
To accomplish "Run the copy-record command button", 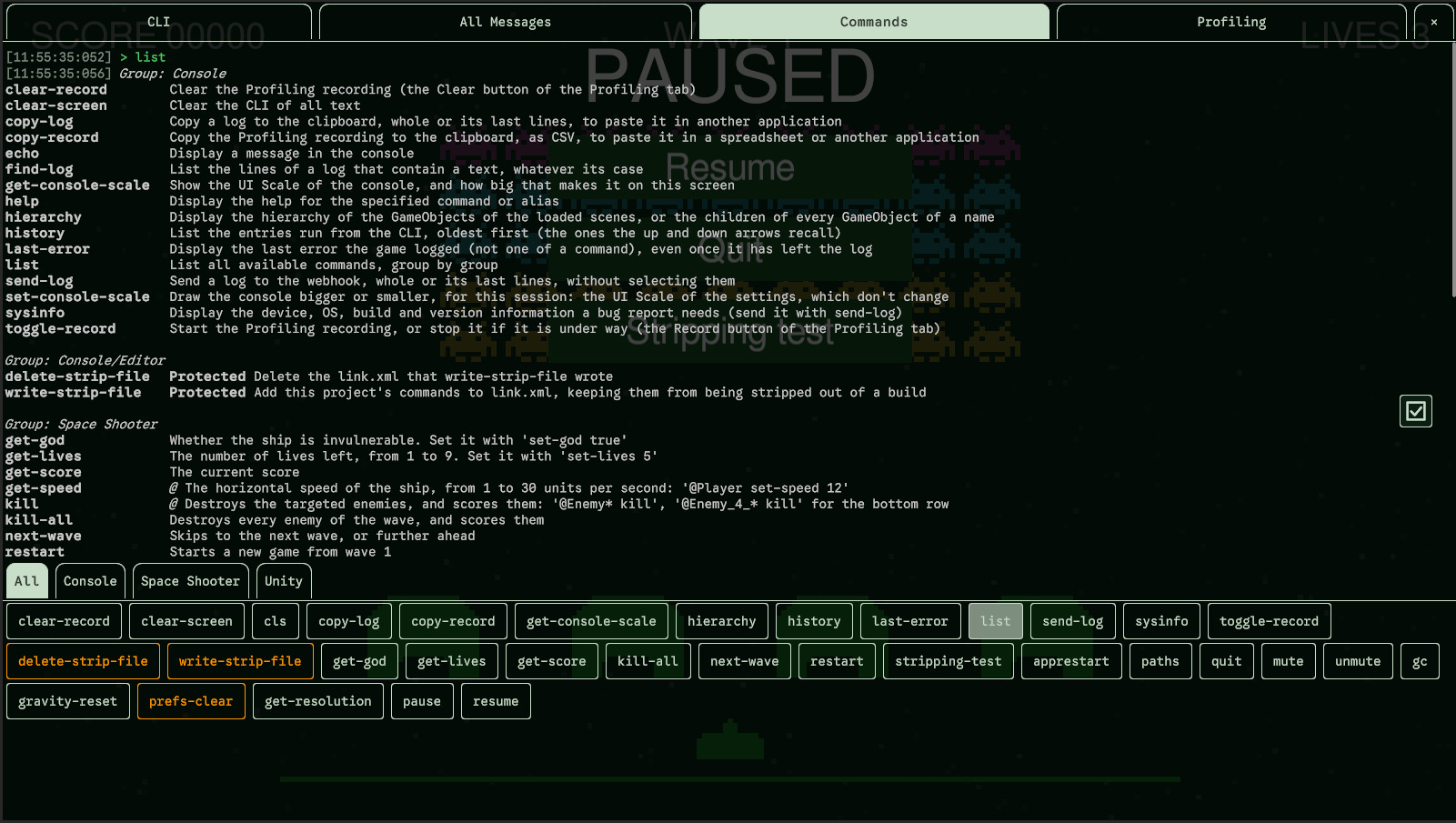I will tap(453, 621).
